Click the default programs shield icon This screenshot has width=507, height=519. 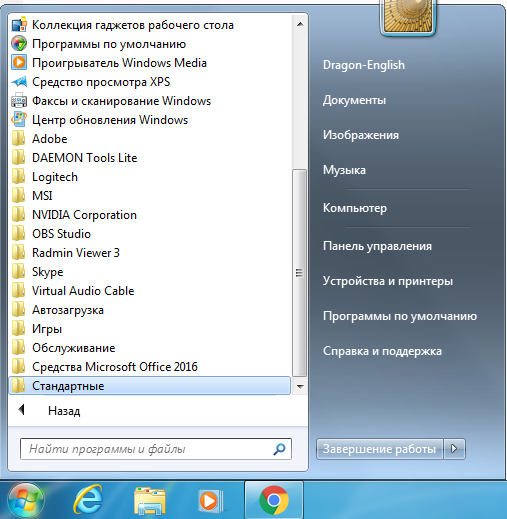coord(19,44)
